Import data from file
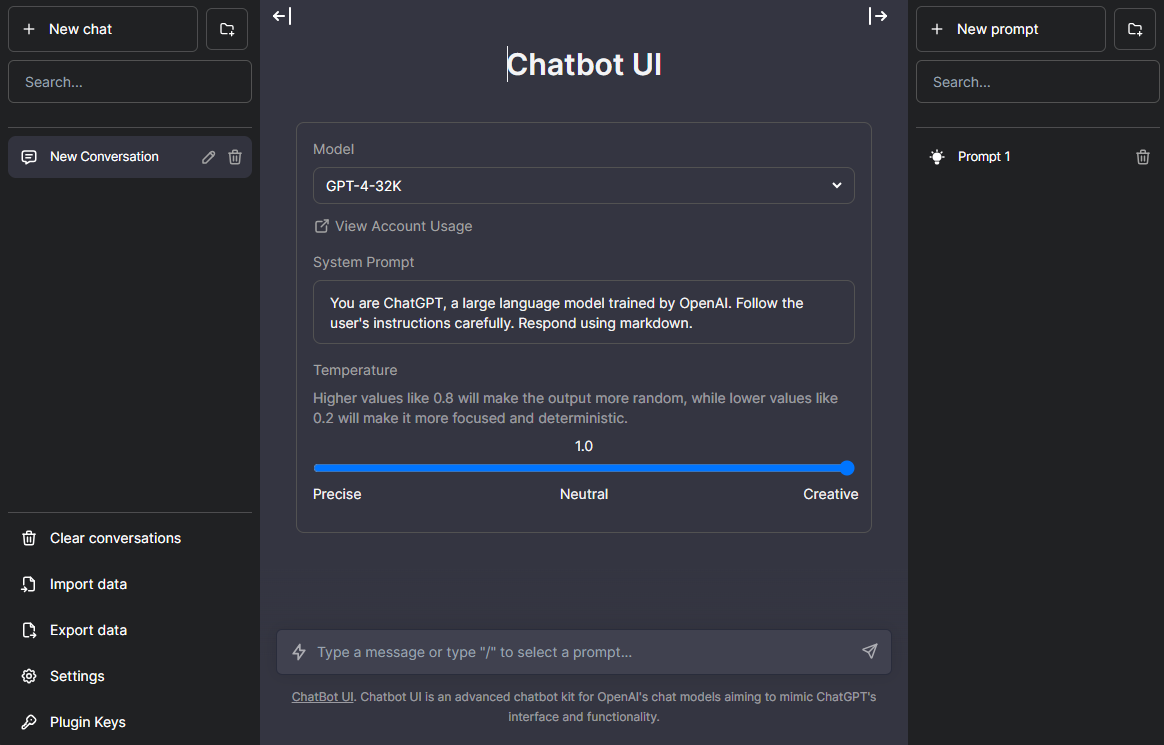1164x745 pixels. 130,584
